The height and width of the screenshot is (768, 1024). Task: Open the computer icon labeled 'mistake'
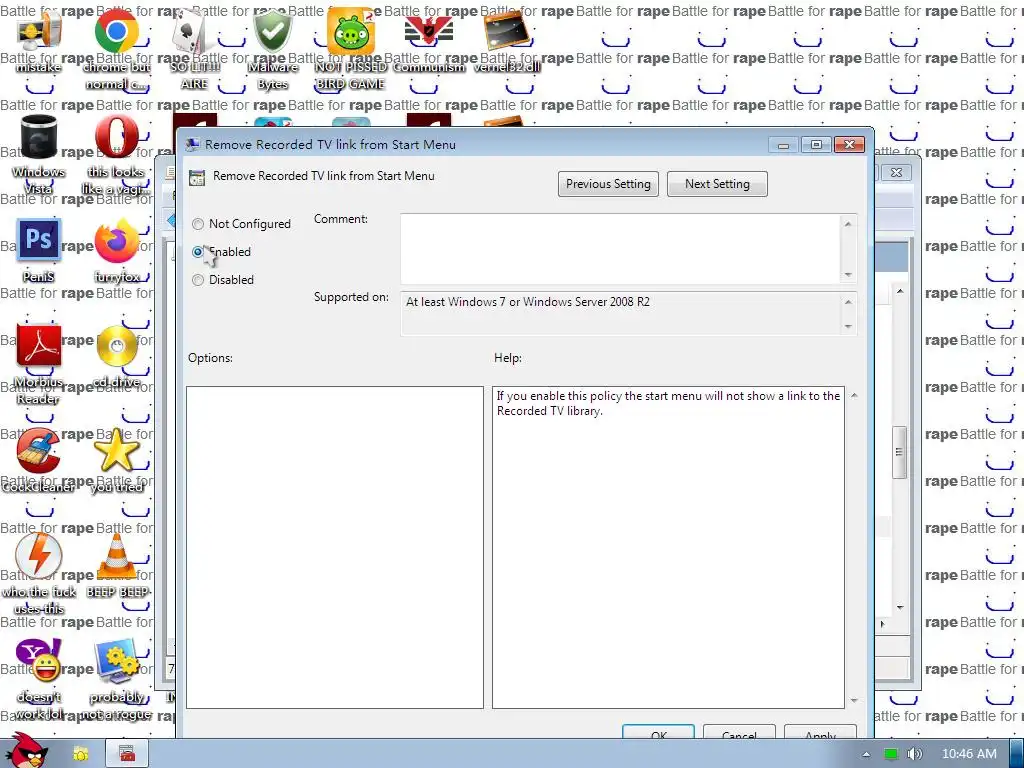point(39,33)
